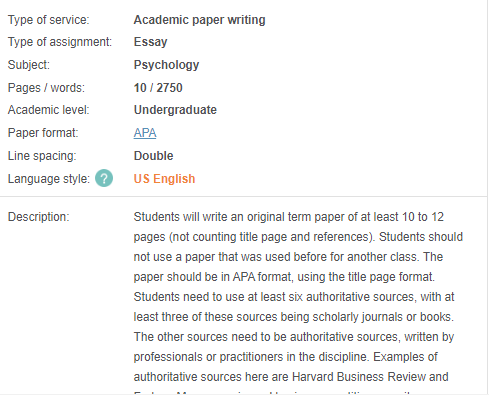This screenshot has height=395, width=489.
Task: Click the 10 / 2750 pages-words value
Action: (158, 88)
